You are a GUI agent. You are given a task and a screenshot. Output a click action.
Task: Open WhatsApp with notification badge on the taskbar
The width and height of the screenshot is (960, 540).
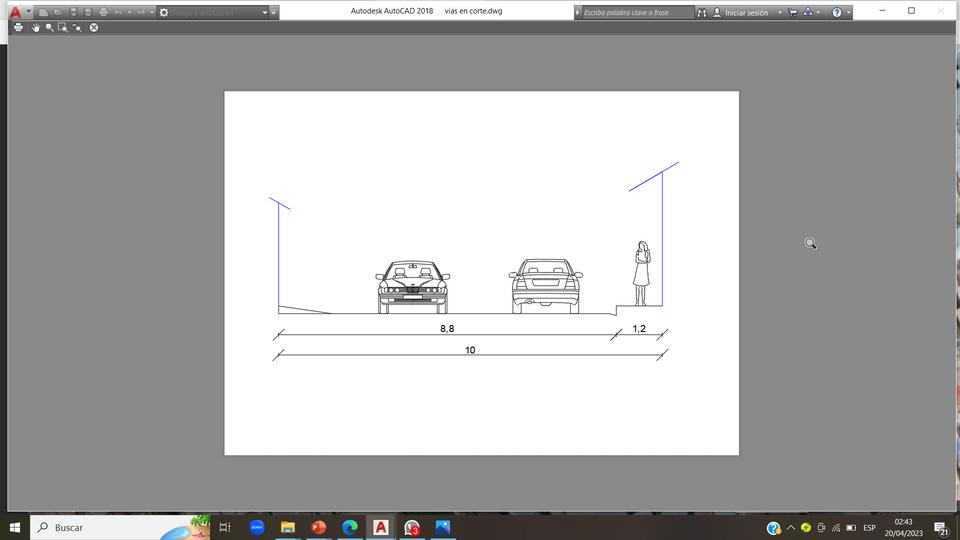(412, 527)
